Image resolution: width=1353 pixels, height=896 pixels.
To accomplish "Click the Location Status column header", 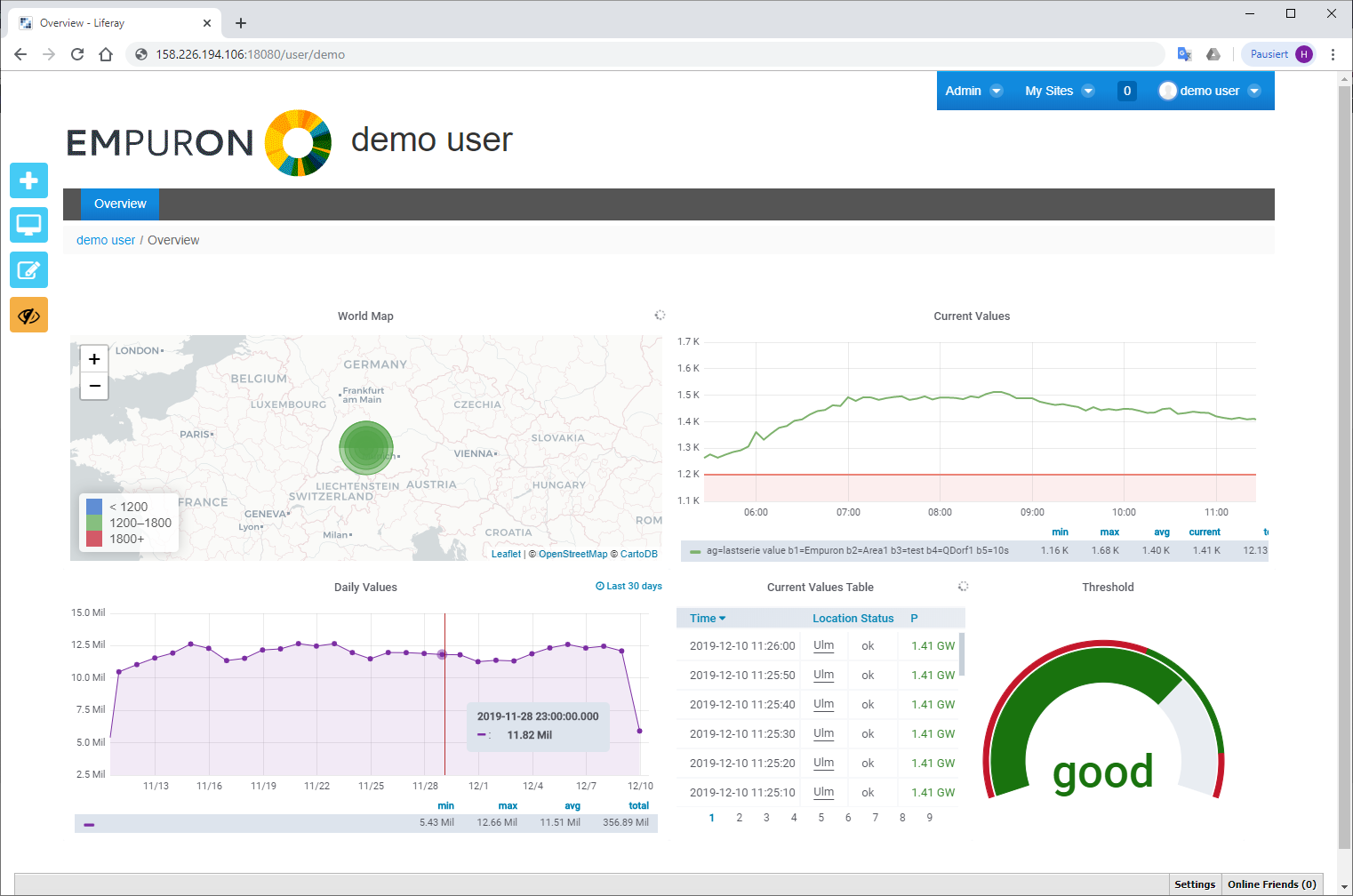I will point(853,618).
